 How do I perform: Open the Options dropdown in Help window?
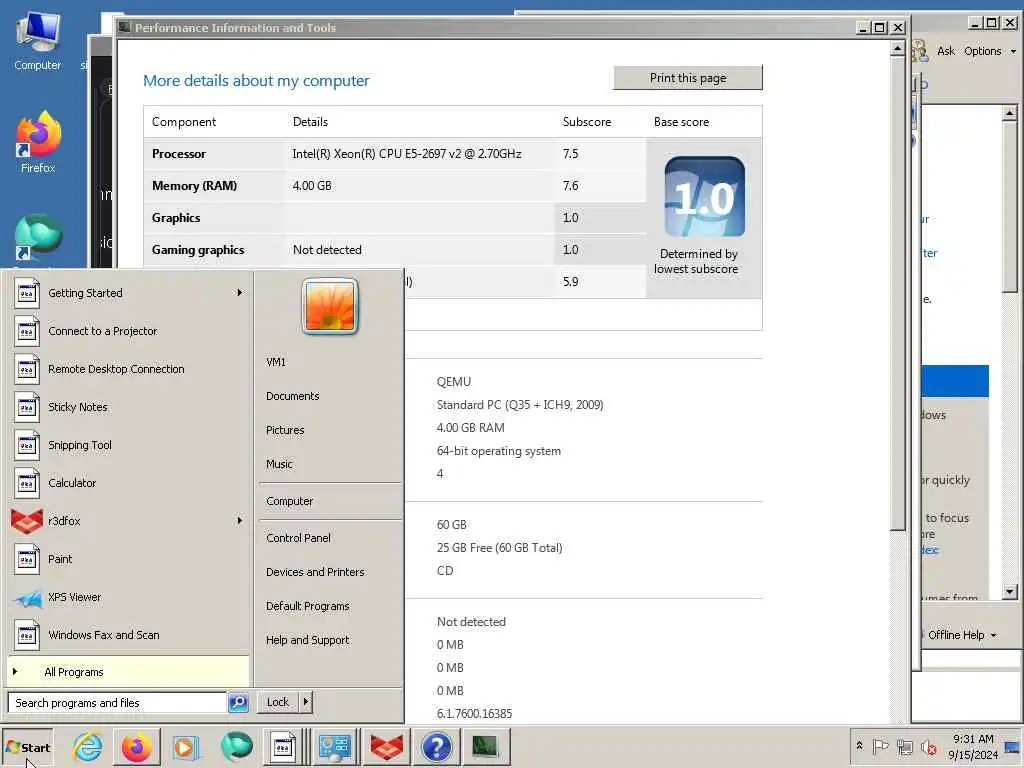[989, 51]
